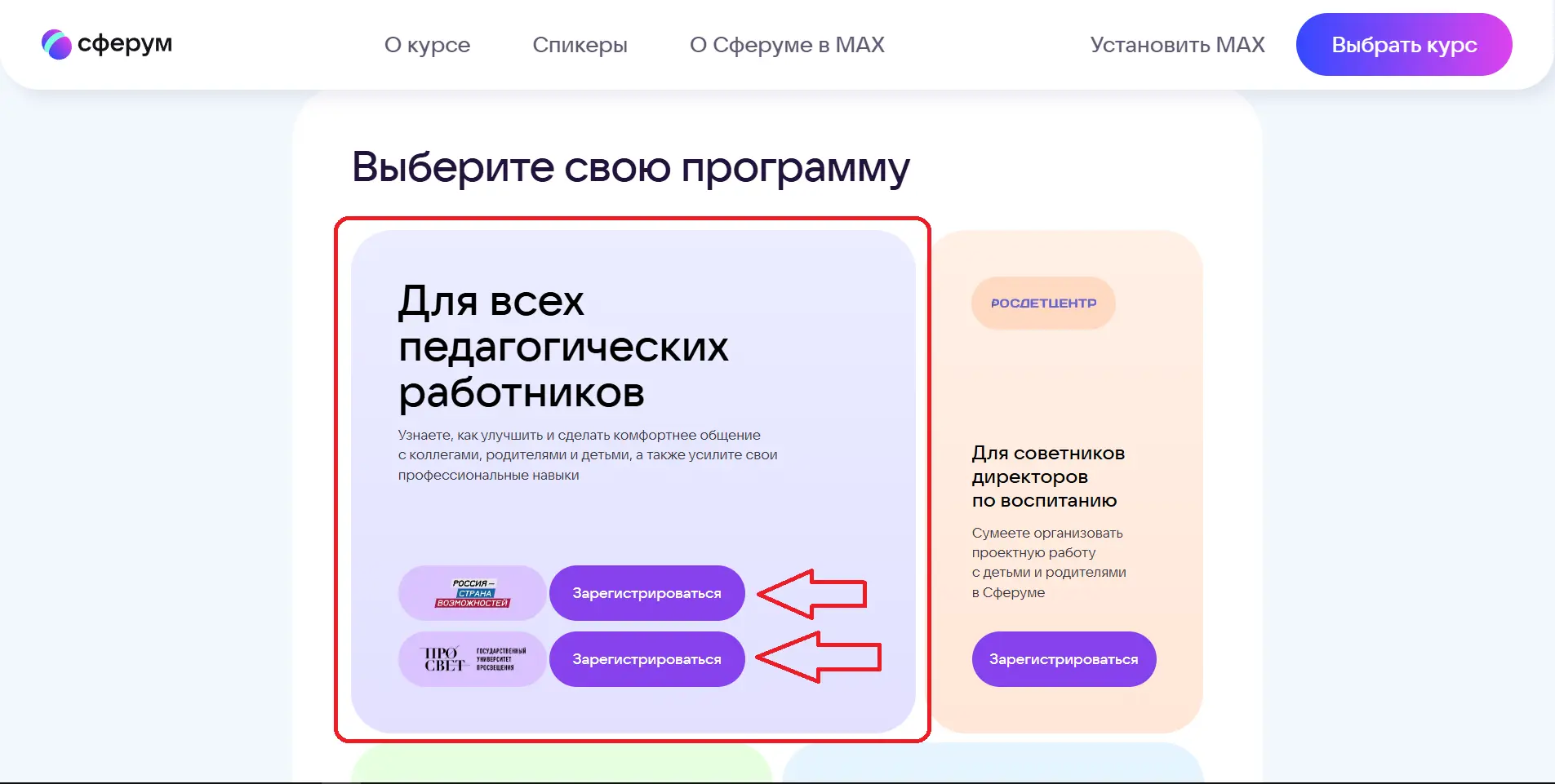Click «Для всех педагогических работников» title
Image resolution: width=1555 pixels, height=784 pixels.
pyautogui.click(x=563, y=347)
